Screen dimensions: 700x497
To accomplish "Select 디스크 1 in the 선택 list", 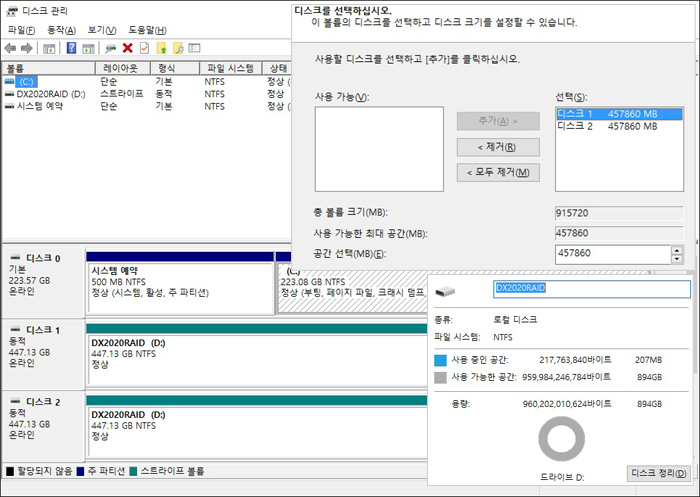I will point(619,114).
